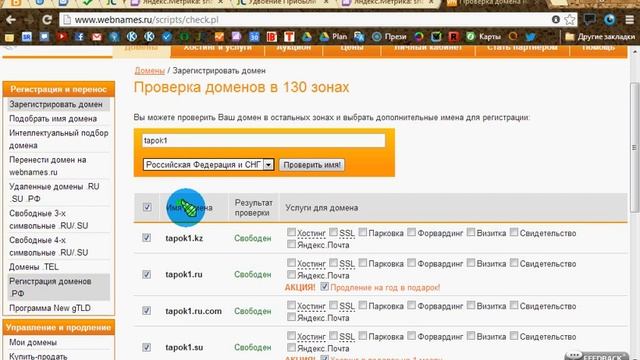Open Подобрать имя домена sidebar link
Screen dimensions: 640x360
[x=53, y=119]
